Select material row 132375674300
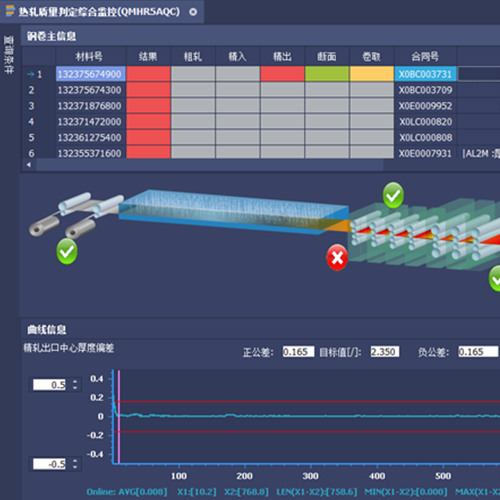Screen dimensions: 500x500 pyautogui.click(x=89, y=90)
